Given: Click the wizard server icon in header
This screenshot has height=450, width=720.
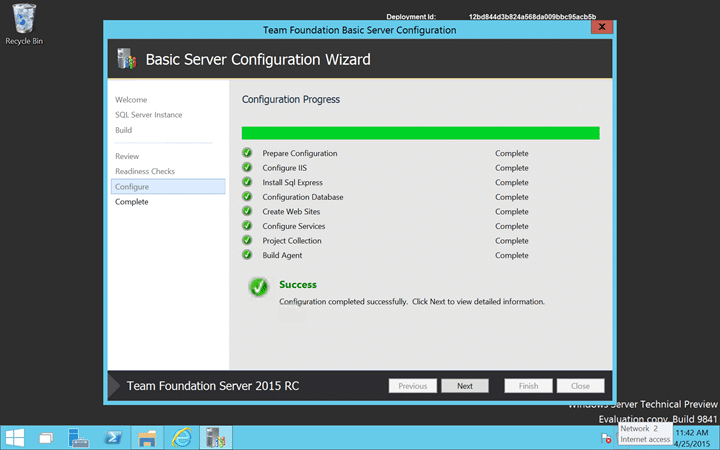Looking at the screenshot, I should coord(127,59).
